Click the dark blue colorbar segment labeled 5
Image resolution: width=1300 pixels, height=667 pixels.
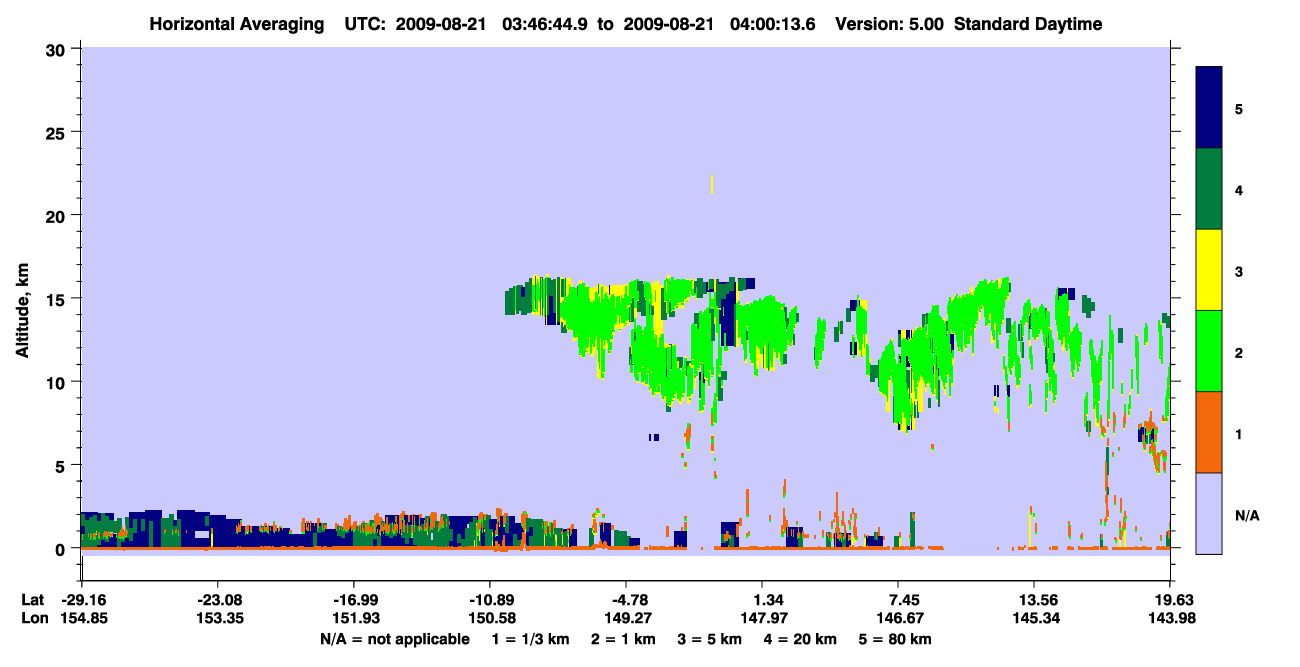pos(1209,108)
